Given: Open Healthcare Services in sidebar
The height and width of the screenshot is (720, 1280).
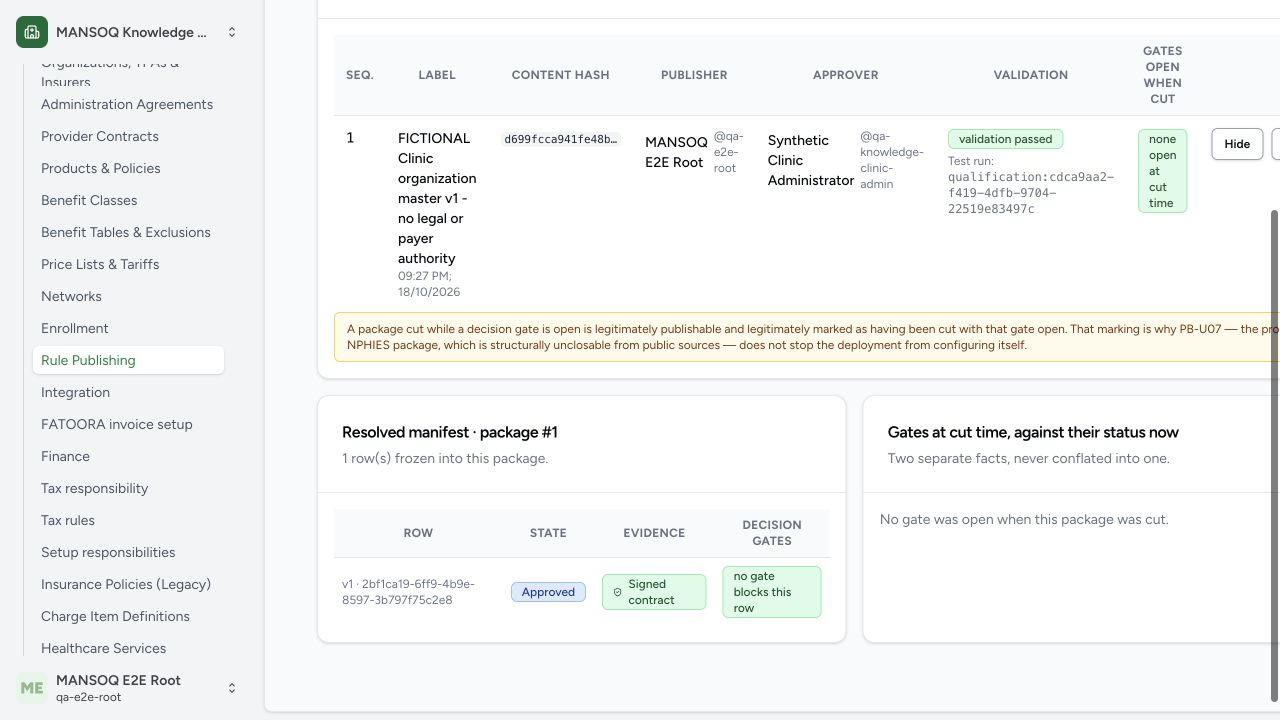Looking at the screenshot, I should pos(104,648).
